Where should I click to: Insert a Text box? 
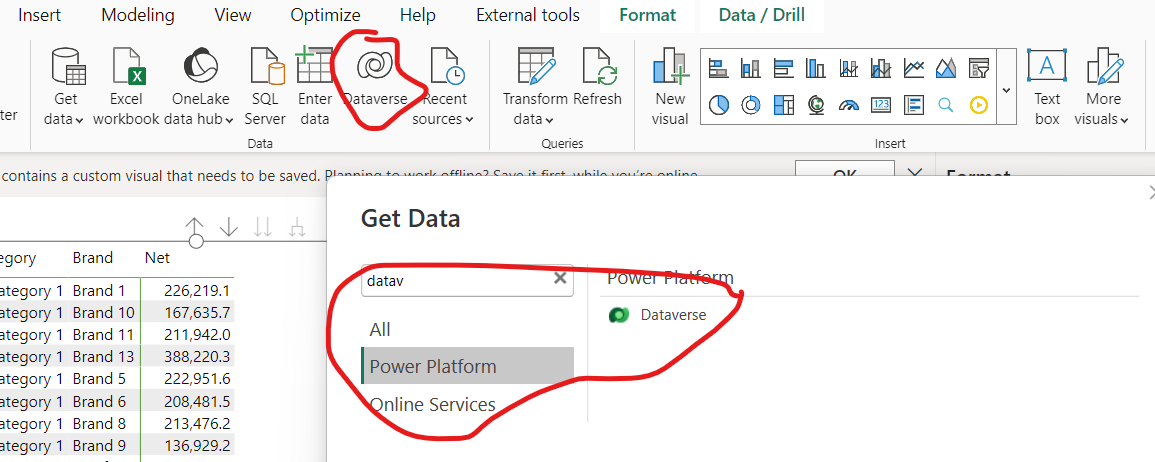pos(1047,86)
